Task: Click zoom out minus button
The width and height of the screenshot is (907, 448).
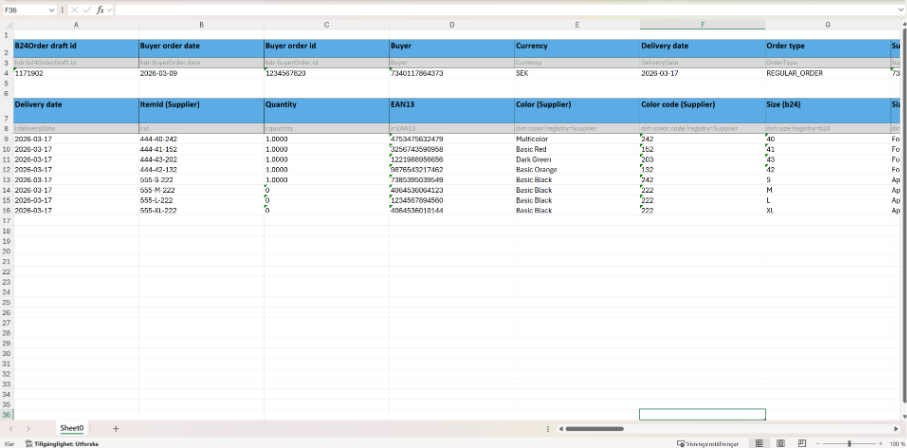Action: [x=819, y=443]
